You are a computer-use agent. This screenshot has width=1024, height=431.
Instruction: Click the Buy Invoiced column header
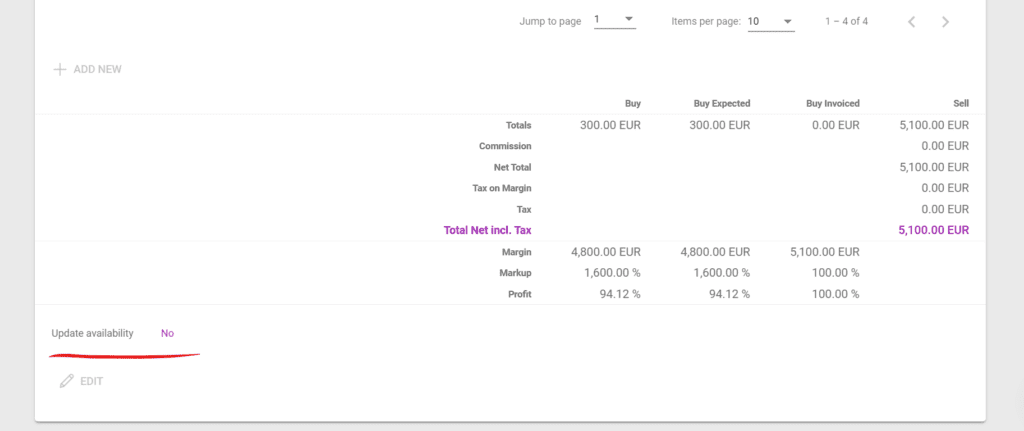pyautogui.click(x=832, y=103)
